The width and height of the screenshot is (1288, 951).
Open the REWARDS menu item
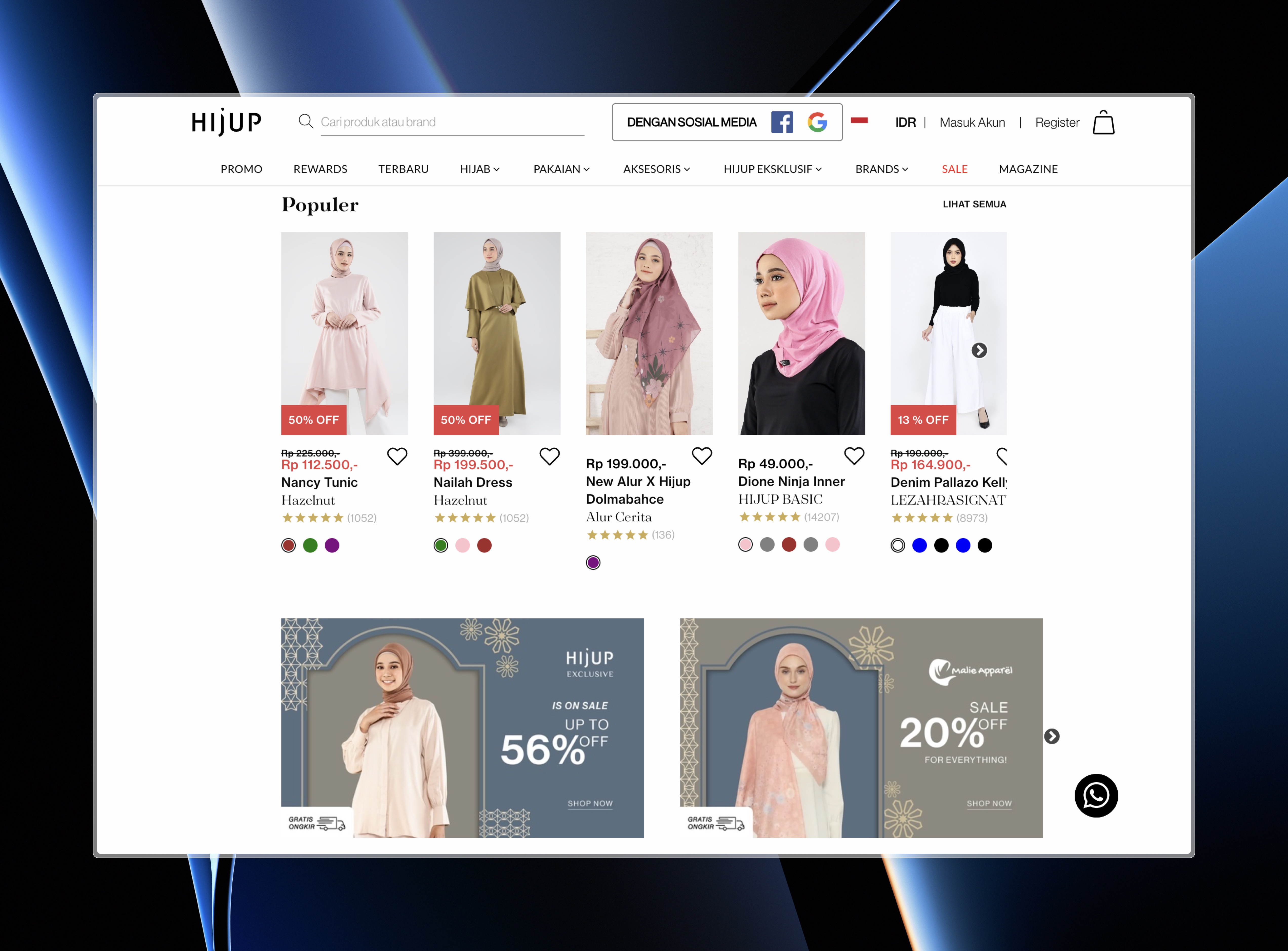(x=320, y=169)
